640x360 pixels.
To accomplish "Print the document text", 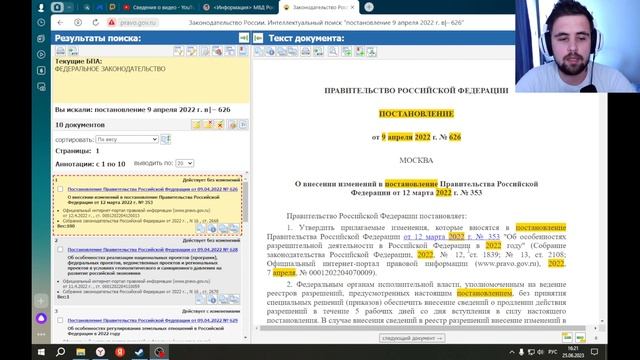I will [305, 51].
